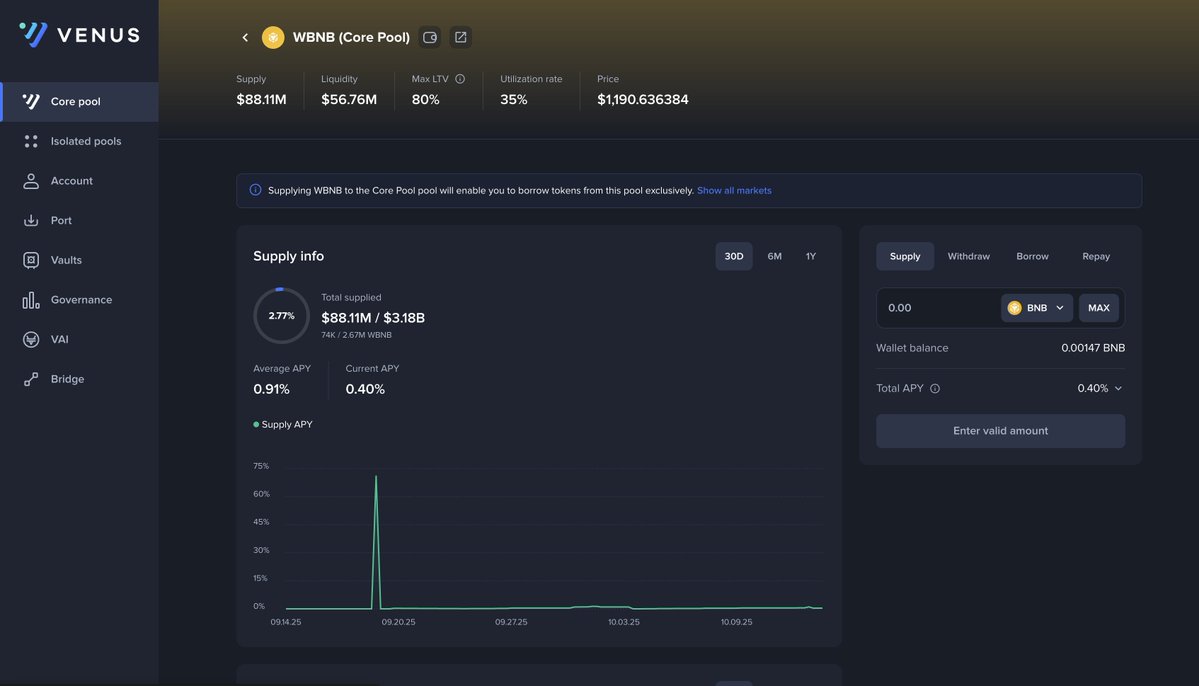Click the 09.20.25 chart date label
Screen dimensions: 1199x686
tap(398, 623)
